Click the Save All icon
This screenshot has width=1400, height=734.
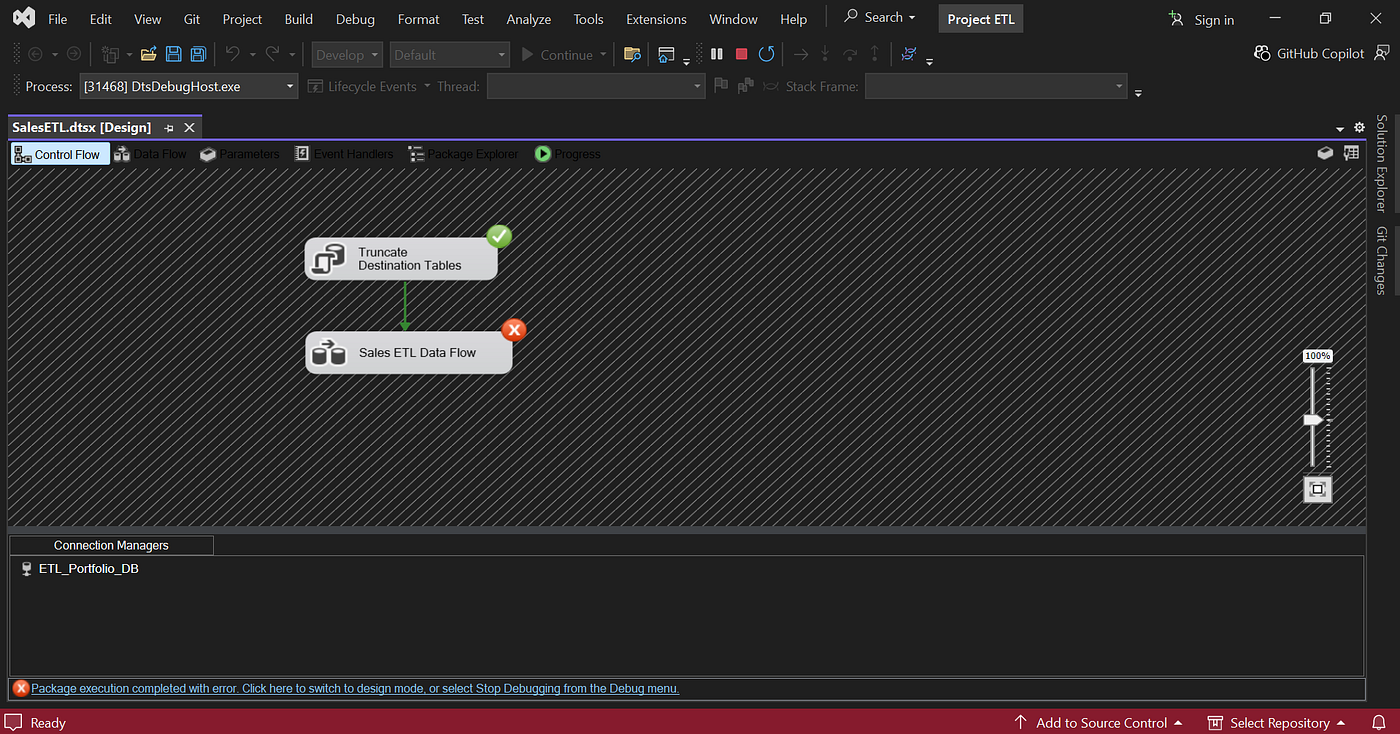click(x=198, y=54)
